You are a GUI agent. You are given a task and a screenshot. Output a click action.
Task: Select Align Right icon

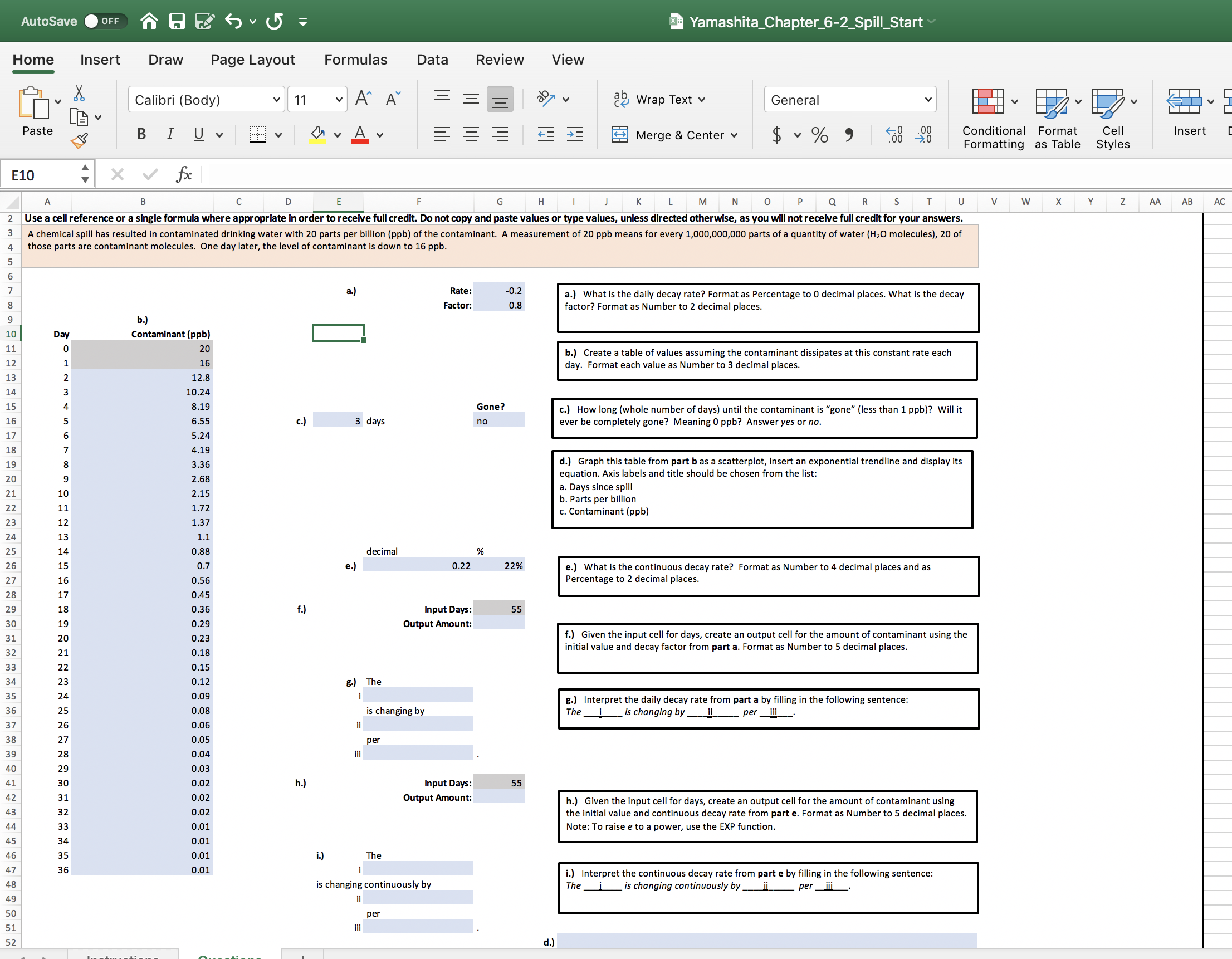coord(500,134)
